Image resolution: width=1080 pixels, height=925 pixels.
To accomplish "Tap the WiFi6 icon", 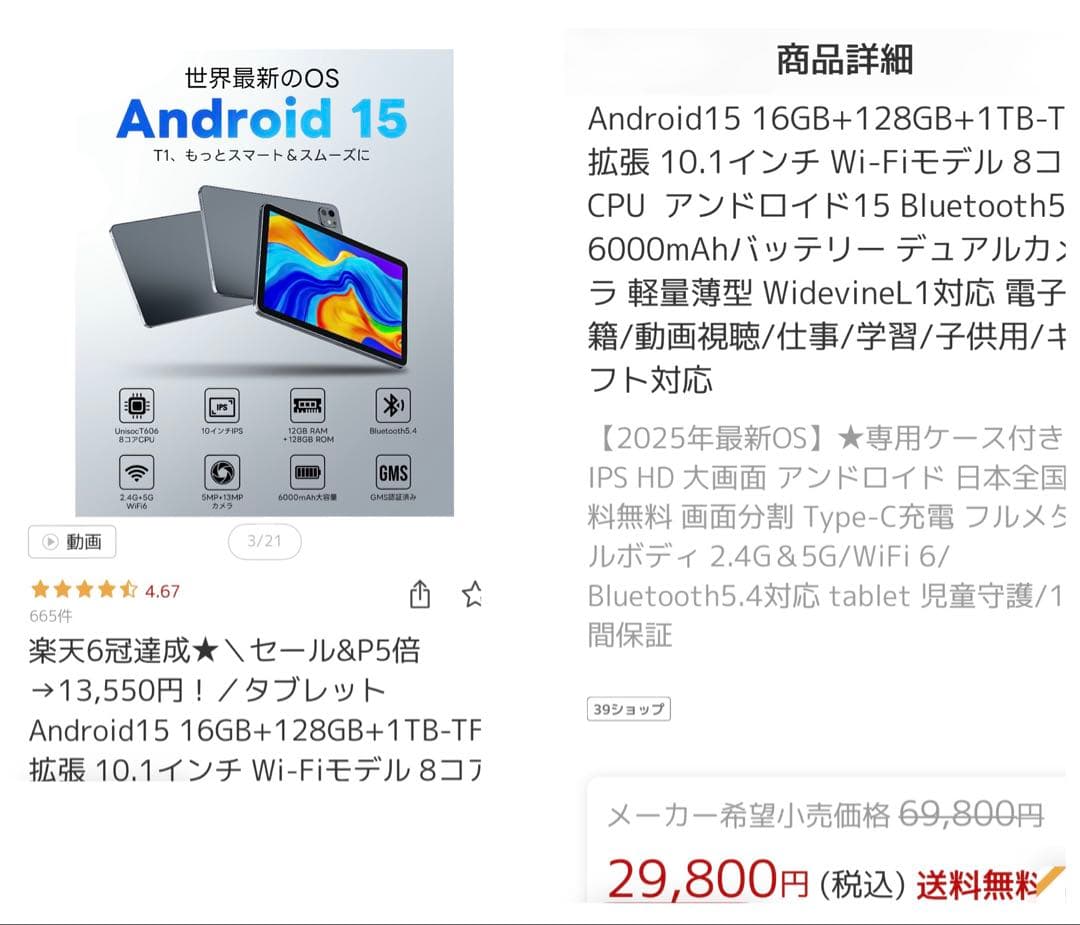I will tap(136, 472).
